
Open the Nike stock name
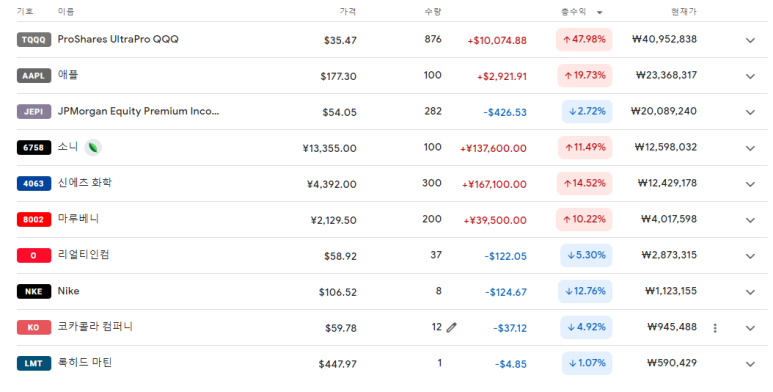(69, 291)
